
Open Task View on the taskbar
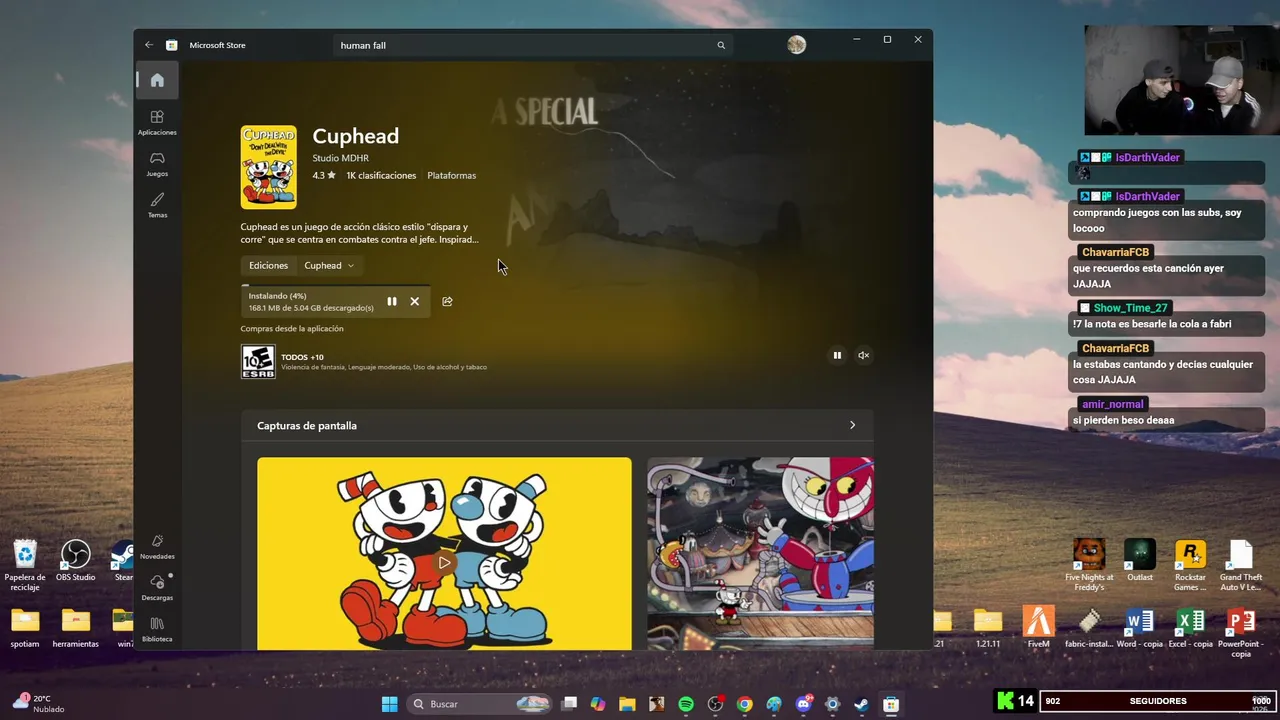coord(569,704)
